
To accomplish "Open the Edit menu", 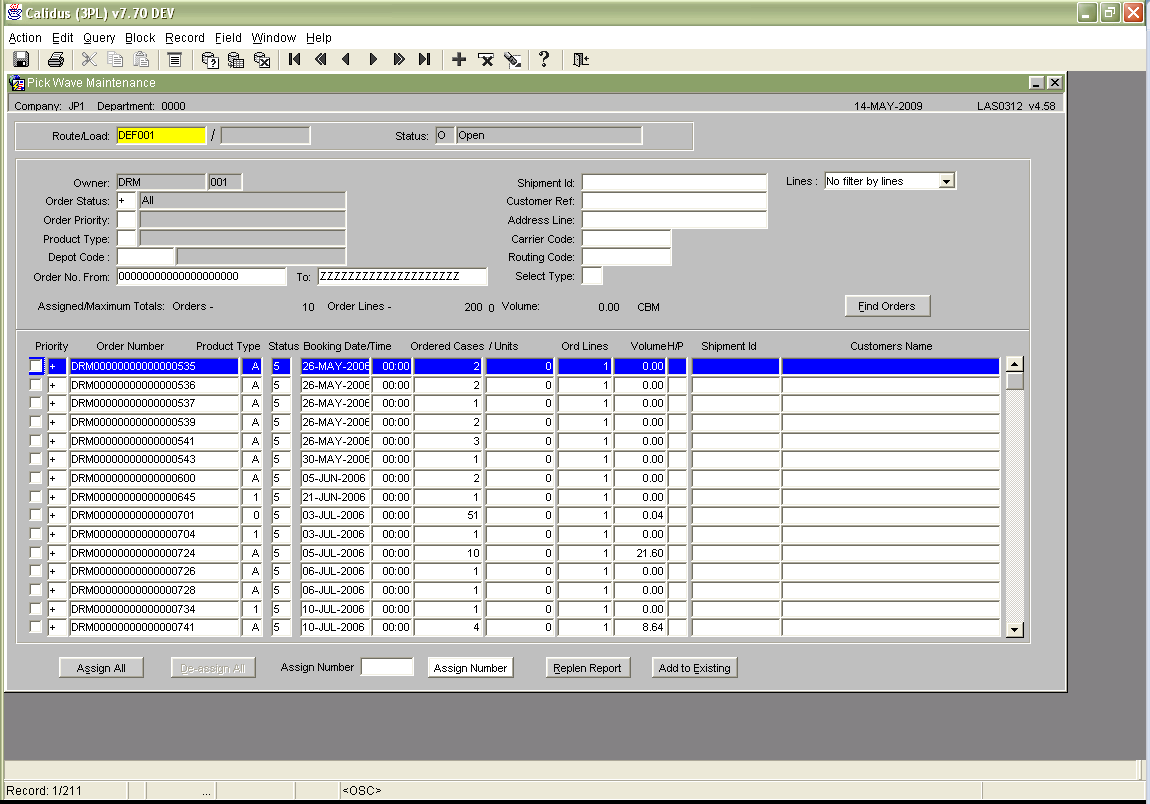I will coord(62,37).
